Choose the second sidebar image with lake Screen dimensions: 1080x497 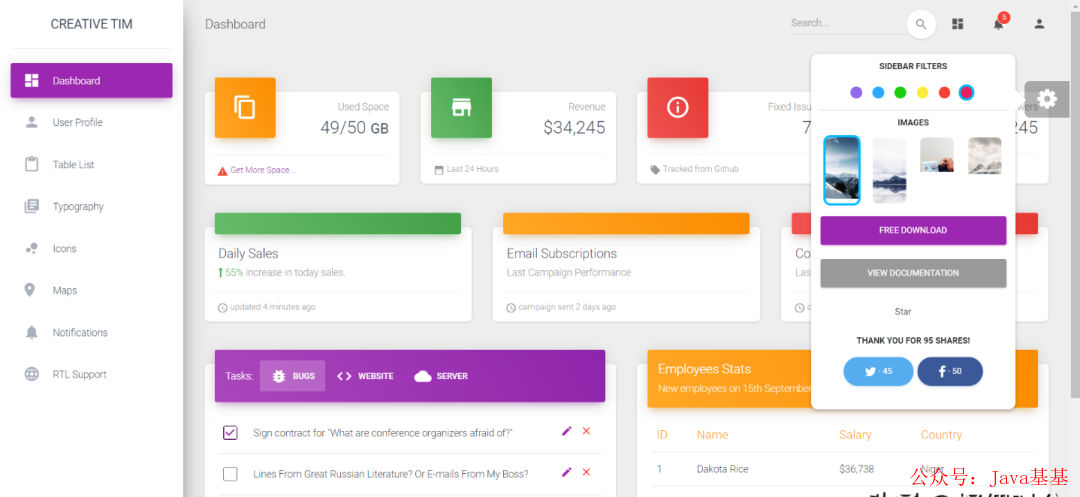[x=889, y=170]
